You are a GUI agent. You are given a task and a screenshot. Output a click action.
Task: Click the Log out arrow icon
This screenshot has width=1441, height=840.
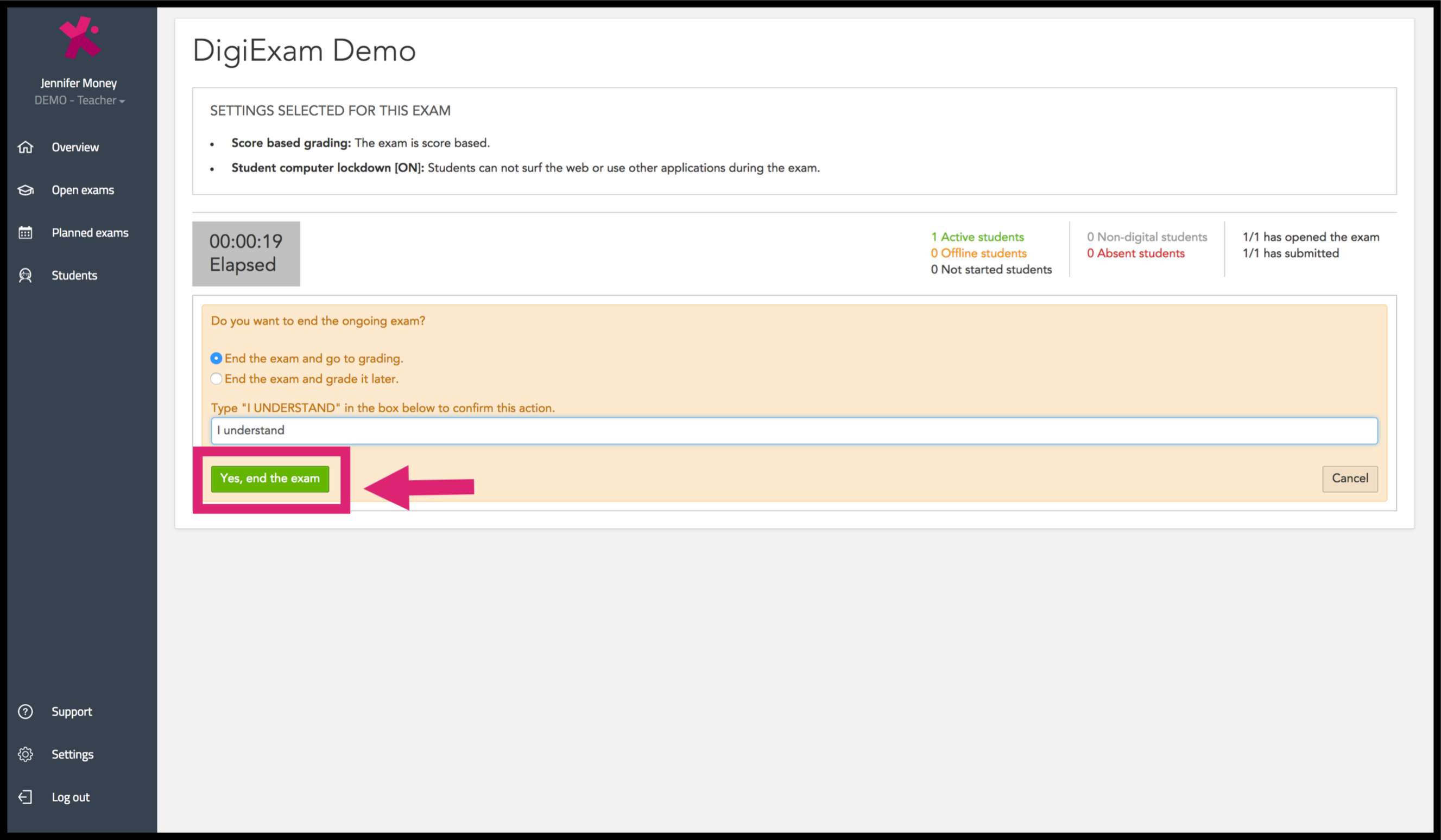[26, 797]
